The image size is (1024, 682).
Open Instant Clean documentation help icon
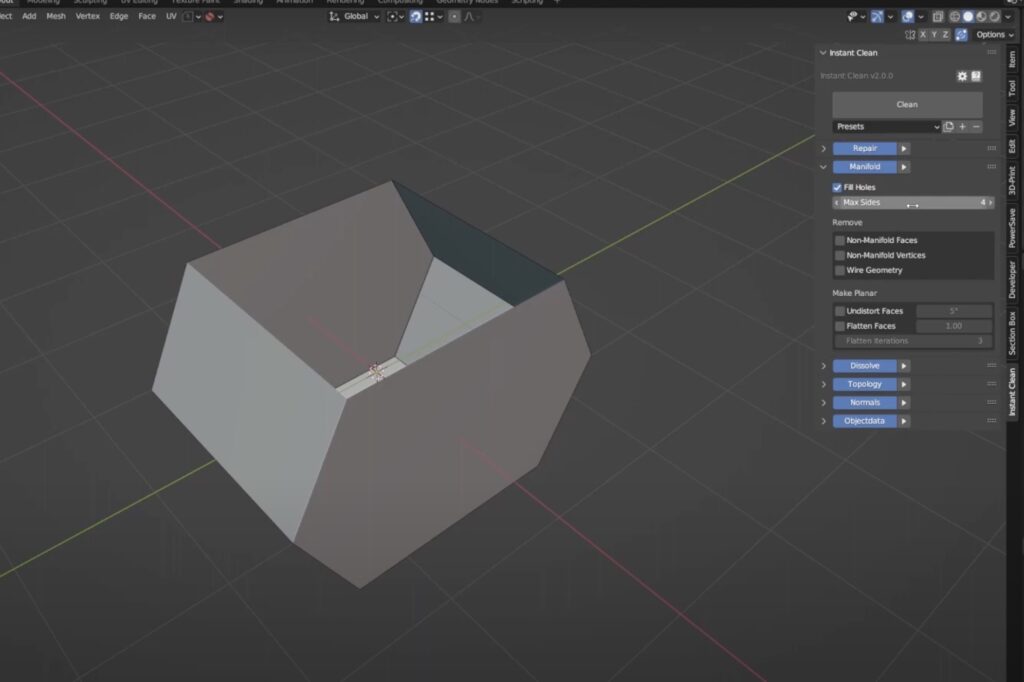(x=976, y=76)
